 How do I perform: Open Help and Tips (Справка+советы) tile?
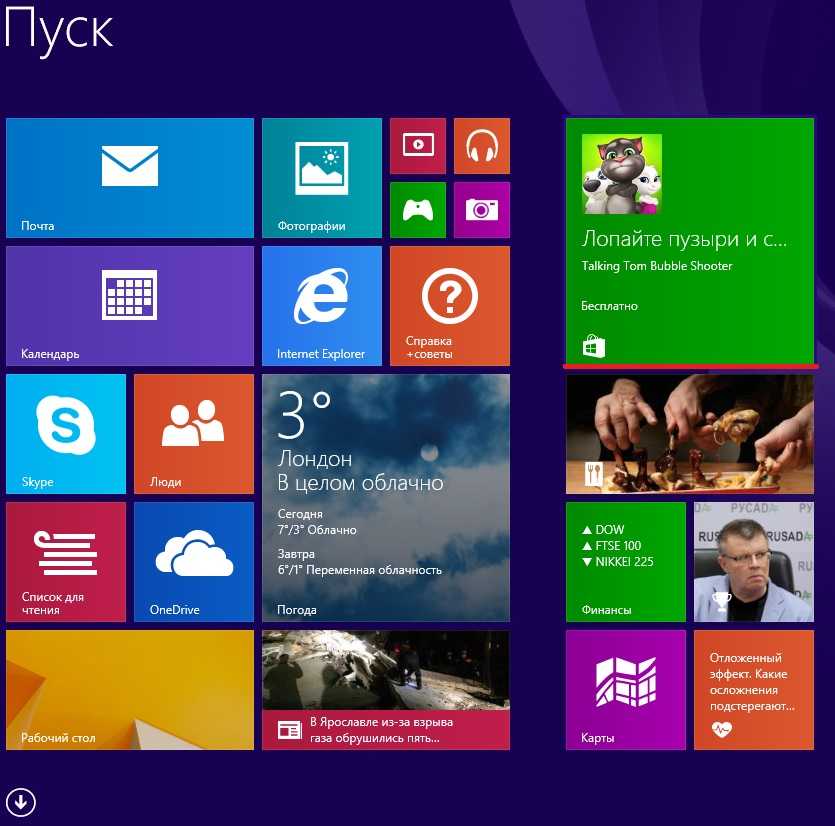pyautogui.click(x=449, y=305)
